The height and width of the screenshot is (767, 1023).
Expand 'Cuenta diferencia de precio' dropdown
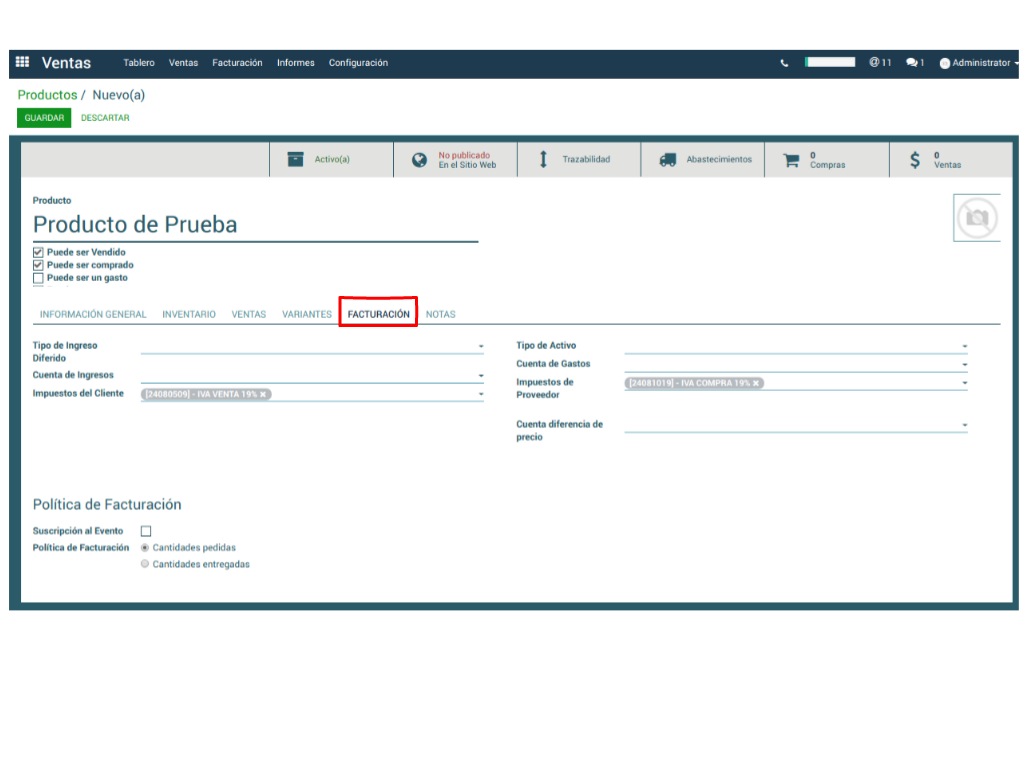tap(964, 425)
